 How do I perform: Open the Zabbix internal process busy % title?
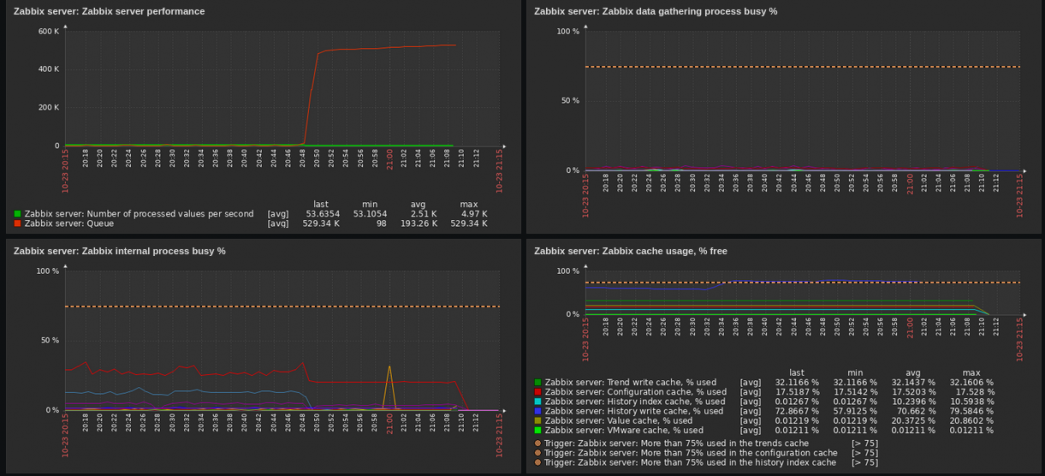click(119, 251)
